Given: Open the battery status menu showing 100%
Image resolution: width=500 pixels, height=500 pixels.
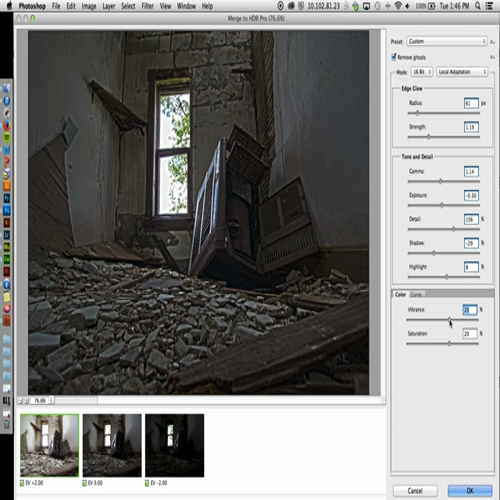Looking at the screenshot, I should click(425, 6).
